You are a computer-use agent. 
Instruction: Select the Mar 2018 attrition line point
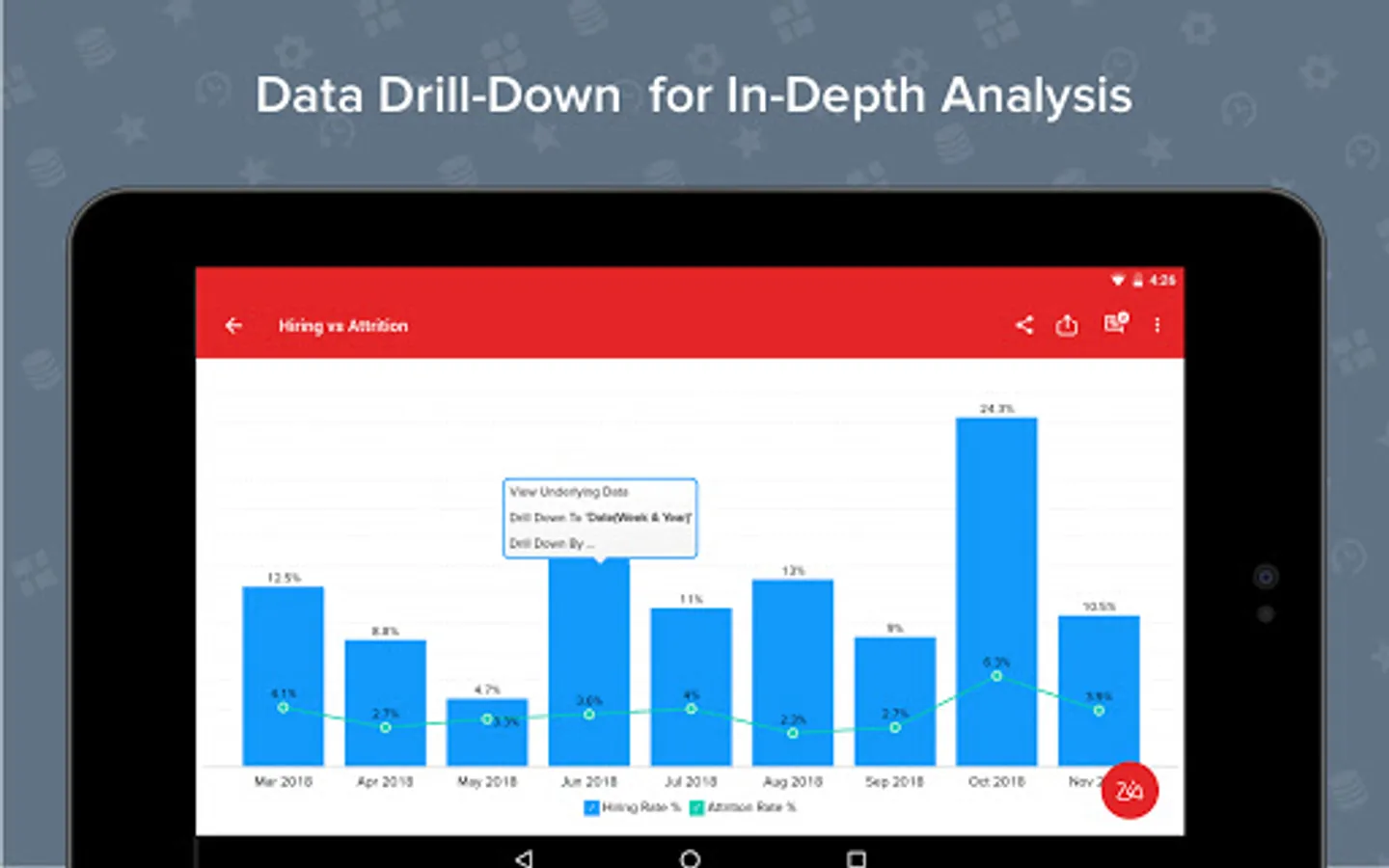pos(283,707)
